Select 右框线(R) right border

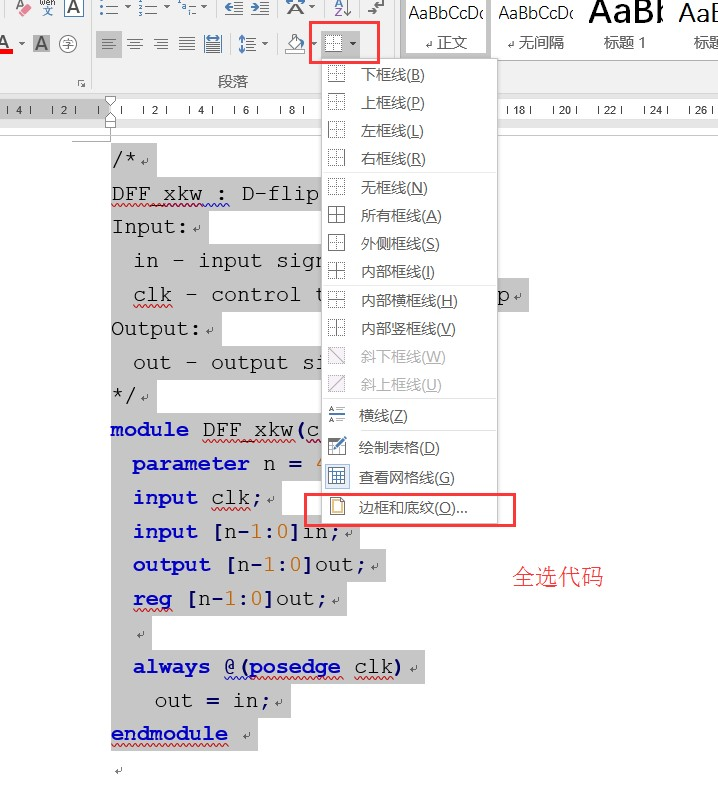pyautogui.click(x=410, y=158)
